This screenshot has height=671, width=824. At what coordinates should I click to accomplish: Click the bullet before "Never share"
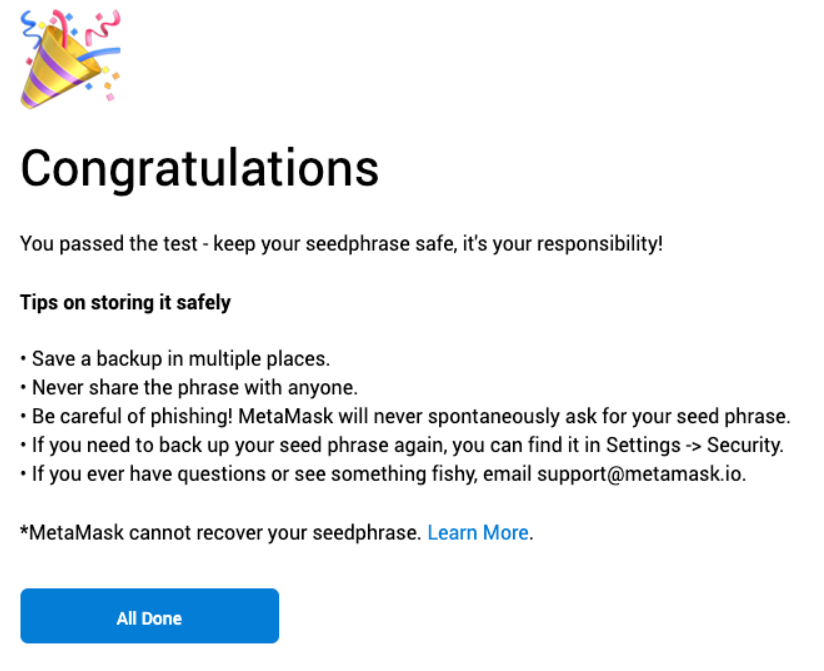pos(23,387)
